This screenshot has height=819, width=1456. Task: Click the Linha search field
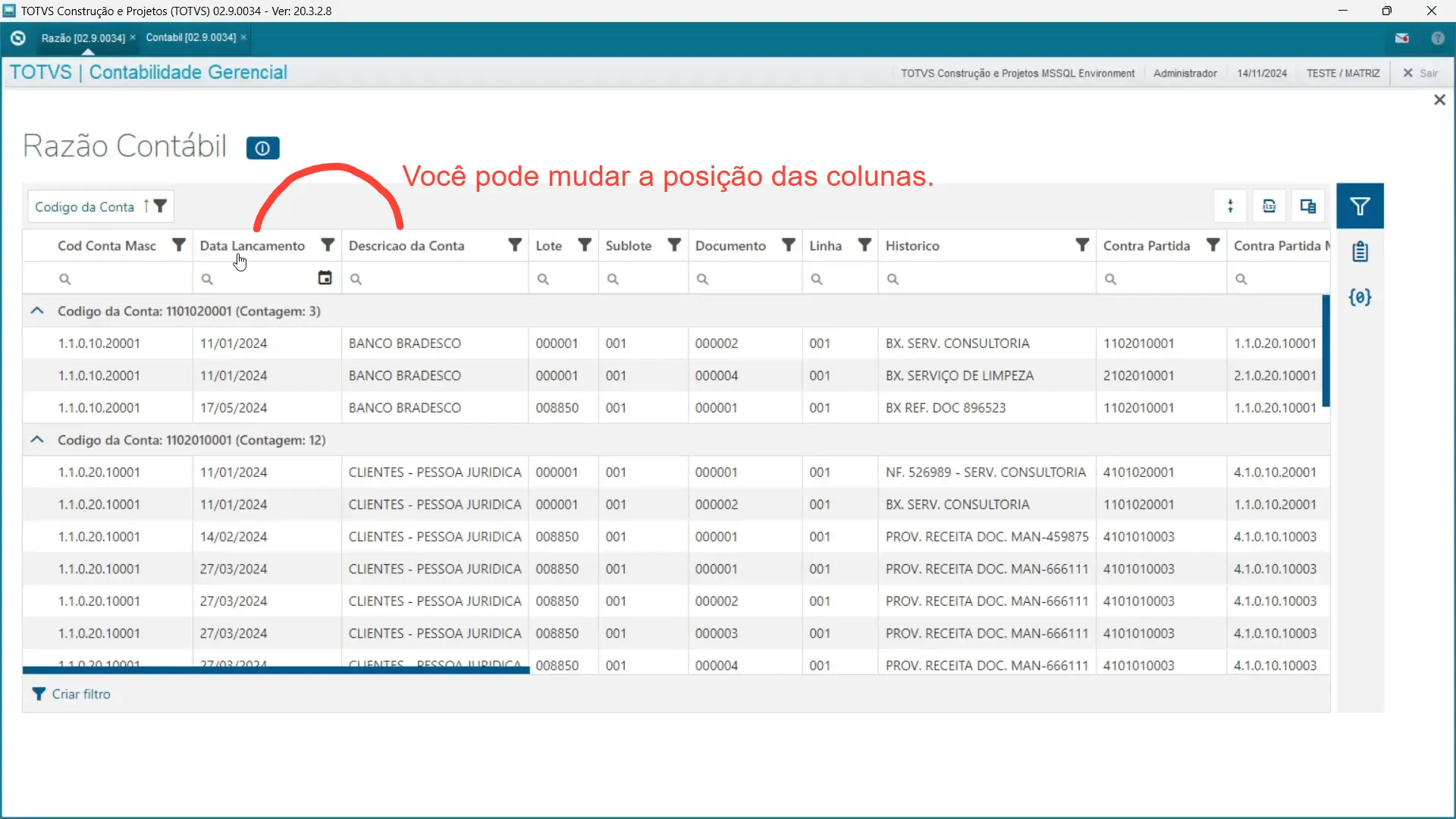point(841,279)
